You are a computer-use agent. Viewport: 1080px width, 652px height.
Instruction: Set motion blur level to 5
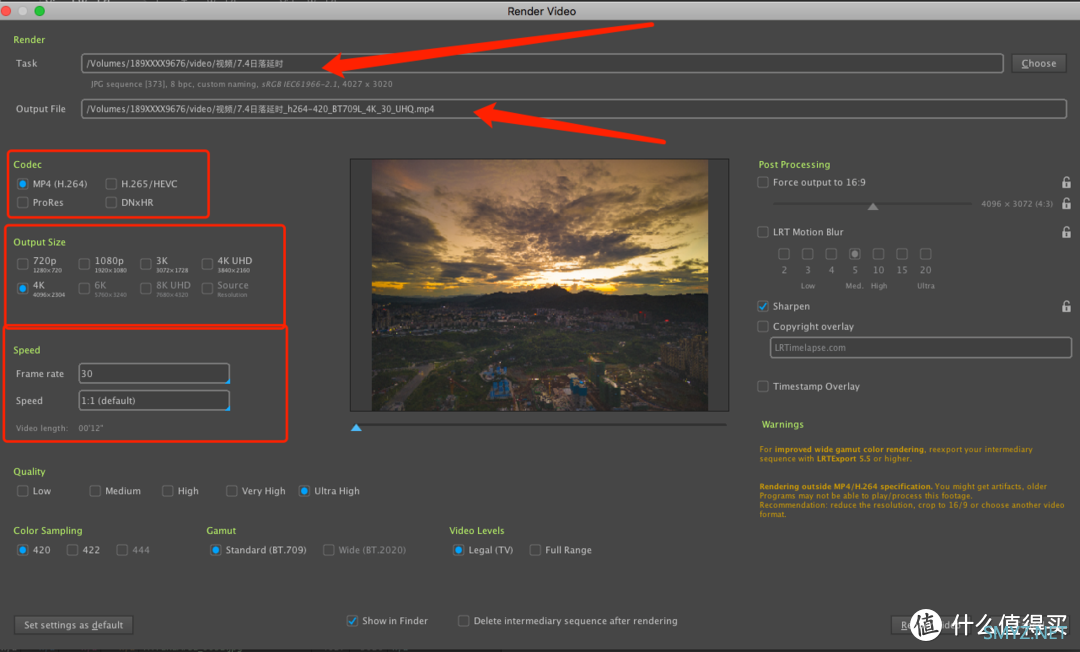coord(855,254)
